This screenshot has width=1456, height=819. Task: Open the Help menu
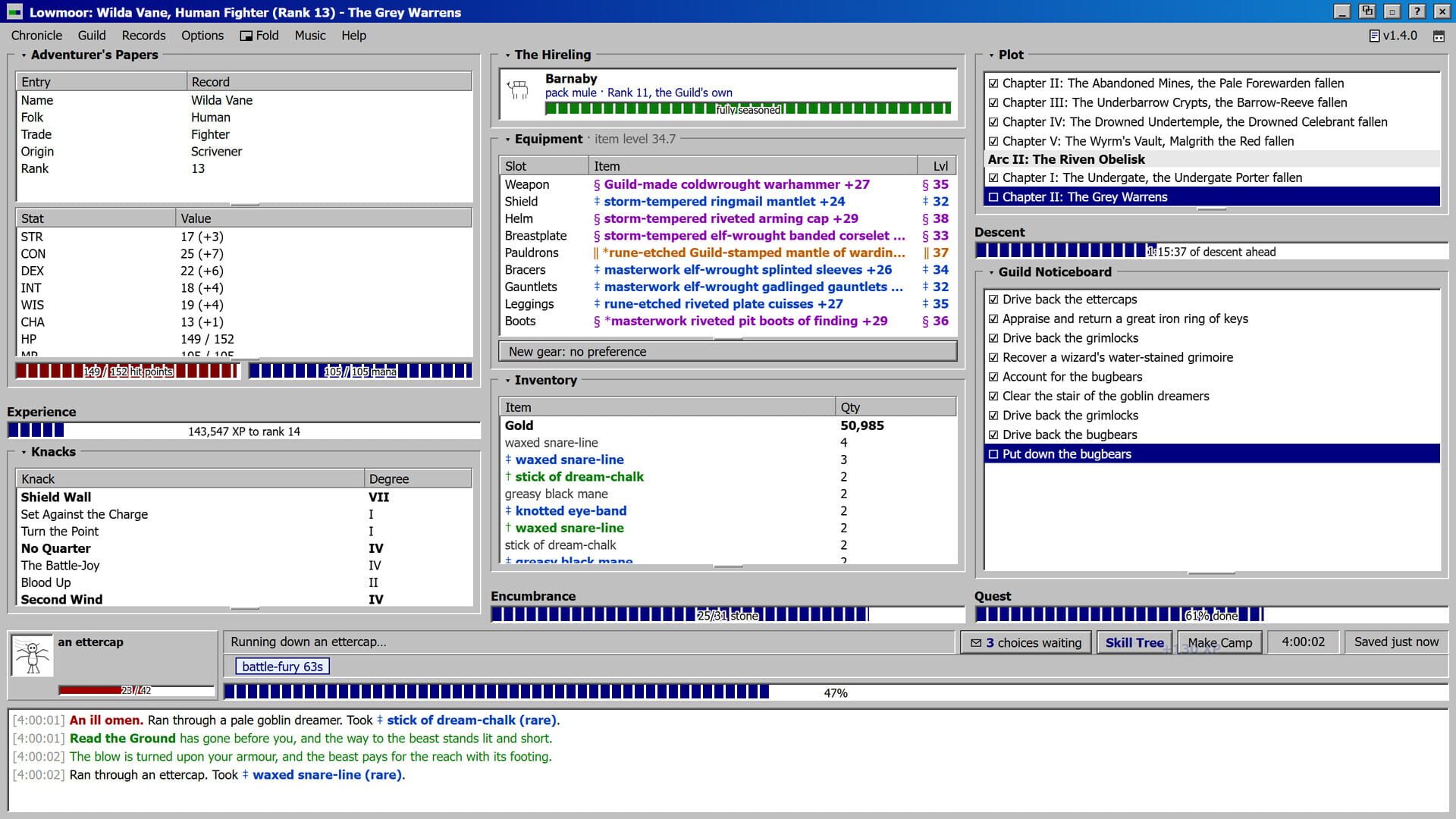click(353, 36)
